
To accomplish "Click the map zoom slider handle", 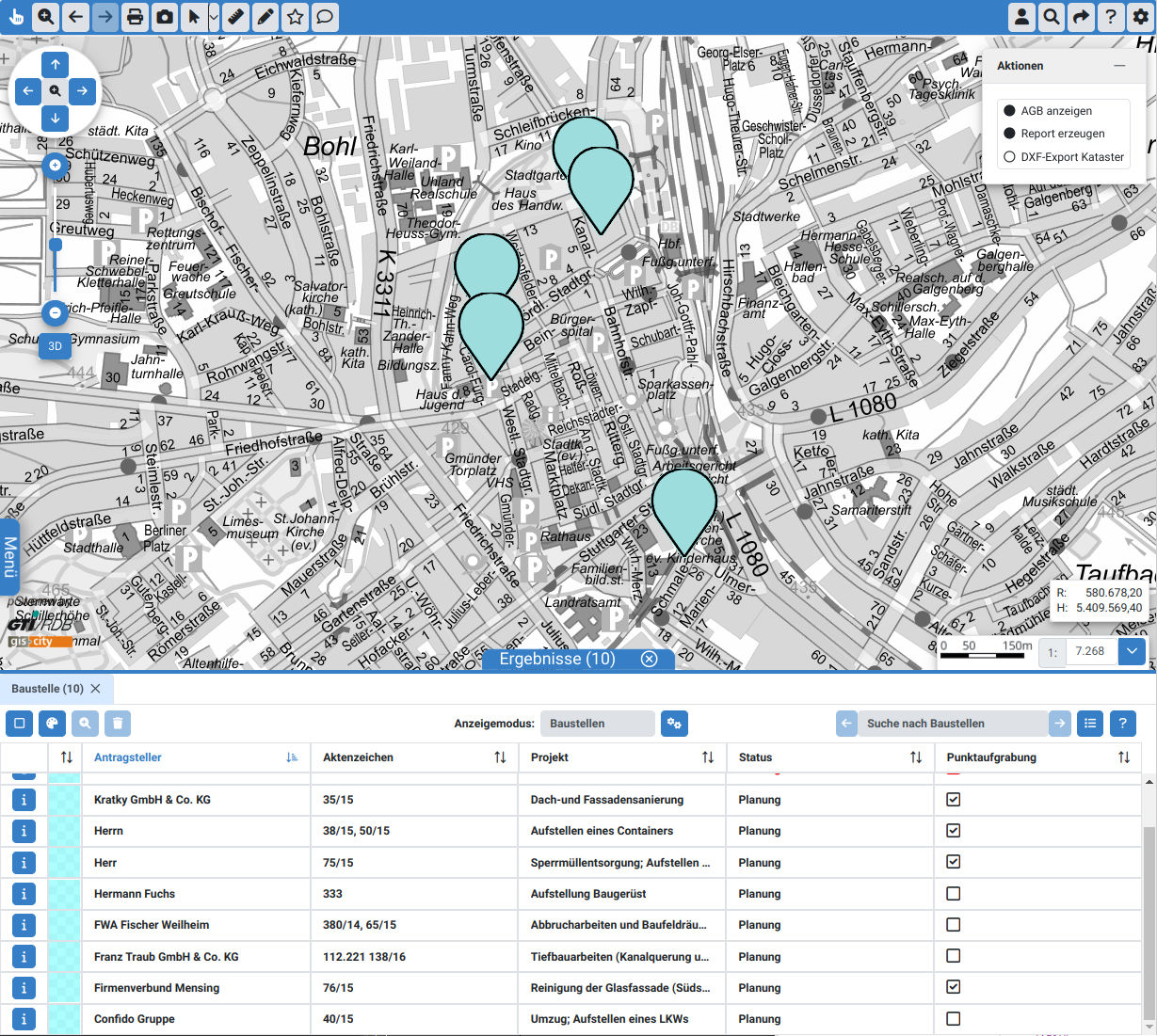I will coord(56,245).
